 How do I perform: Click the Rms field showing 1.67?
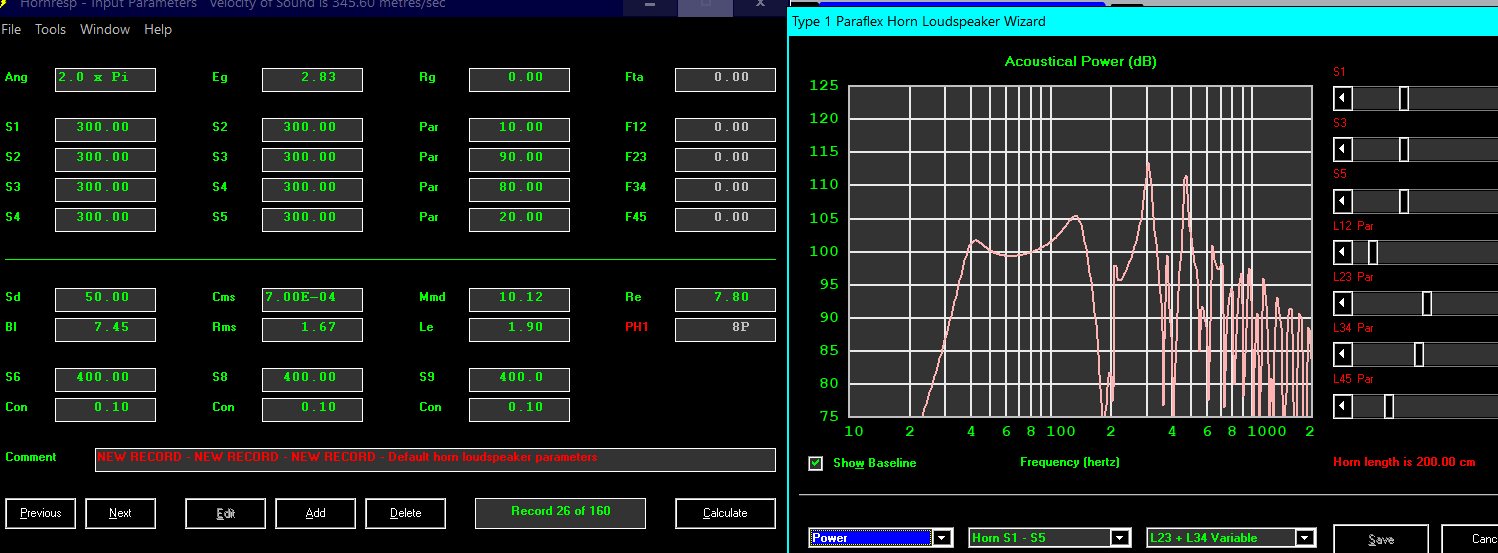pos(312,329)
